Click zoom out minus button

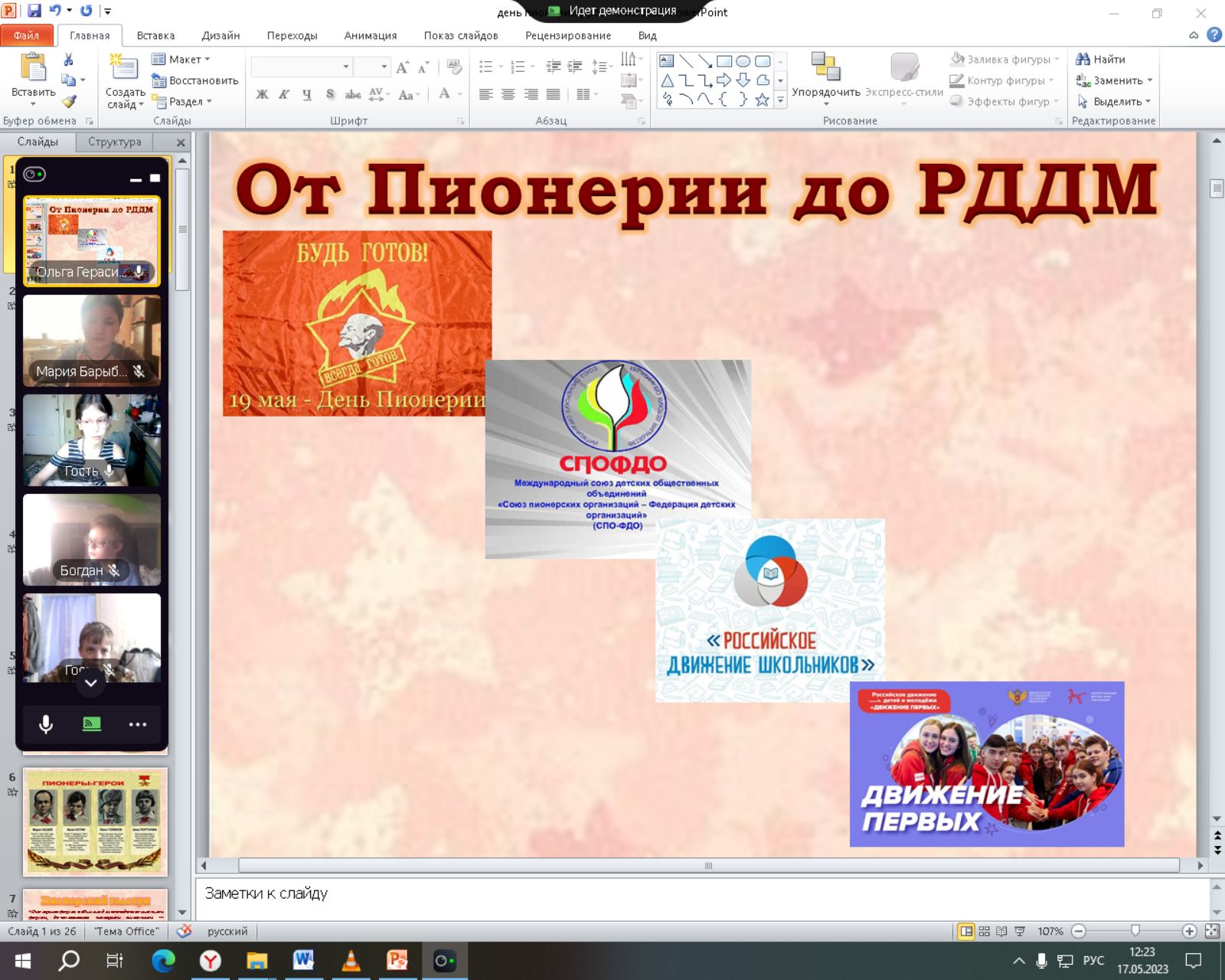pos(1079,931)
